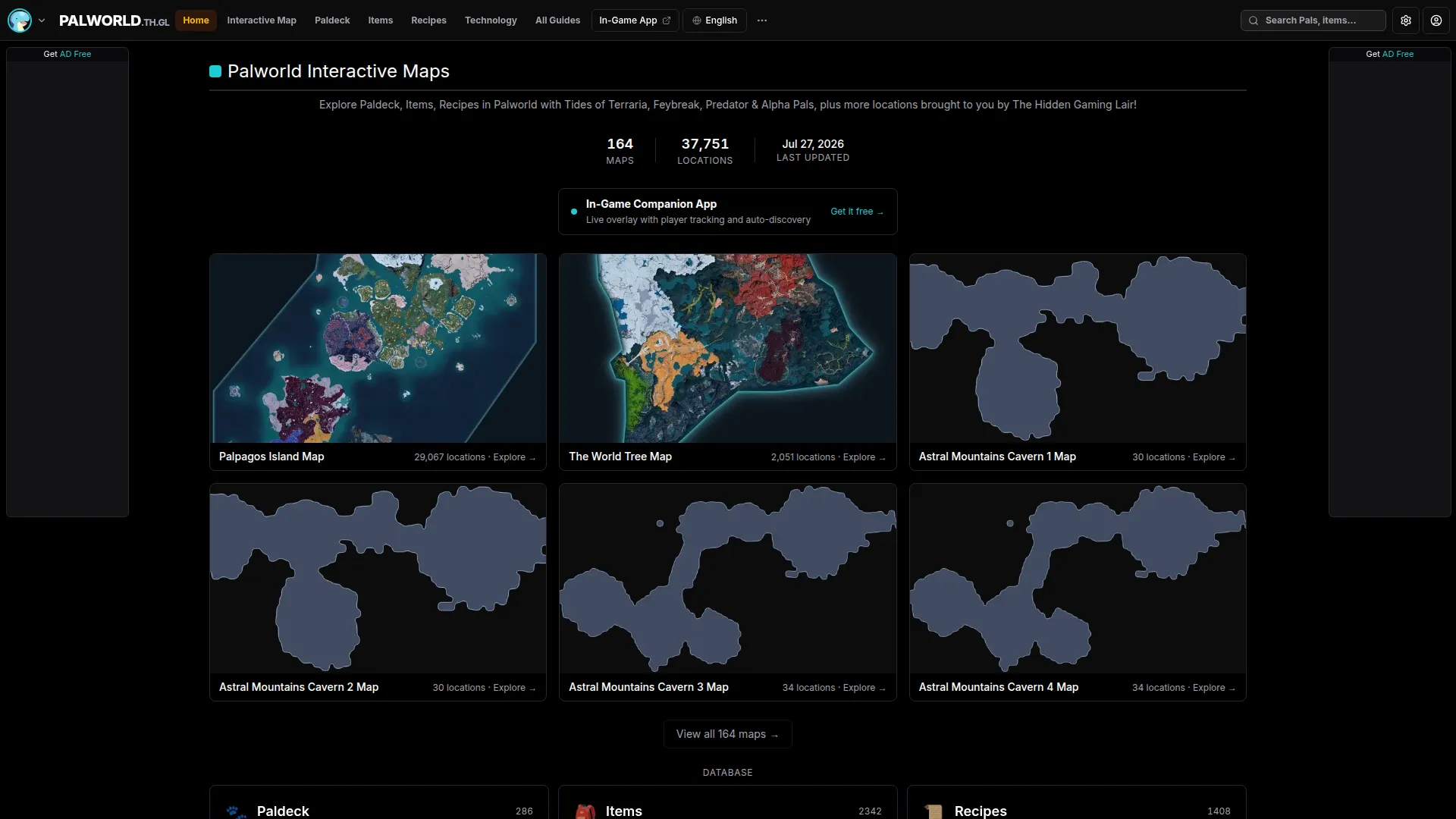
Task: Open Astral Mountains Cavern 3 map thumbnail
Action: point(728,579)
